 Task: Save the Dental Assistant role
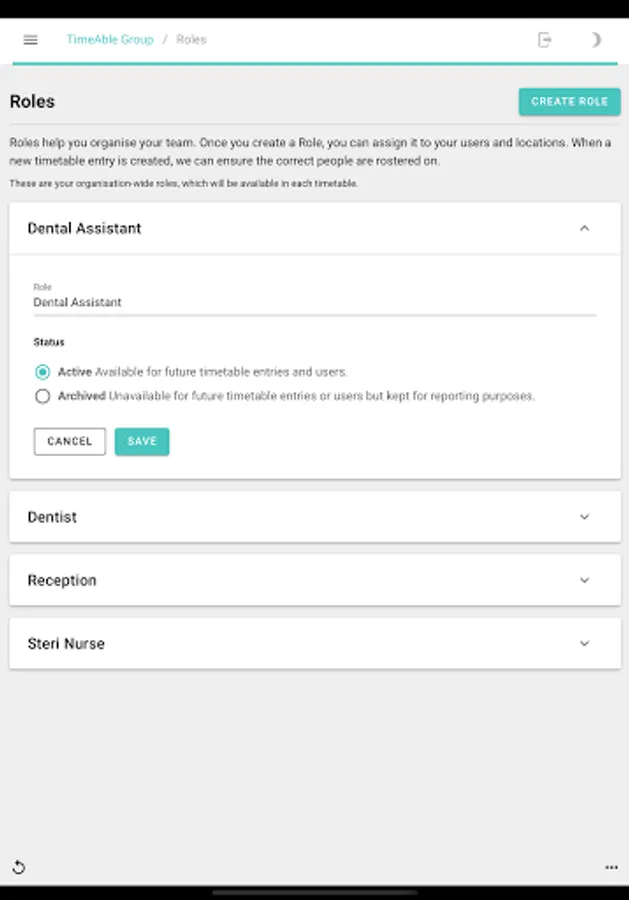pyautogui.click(x=142, y=442)
